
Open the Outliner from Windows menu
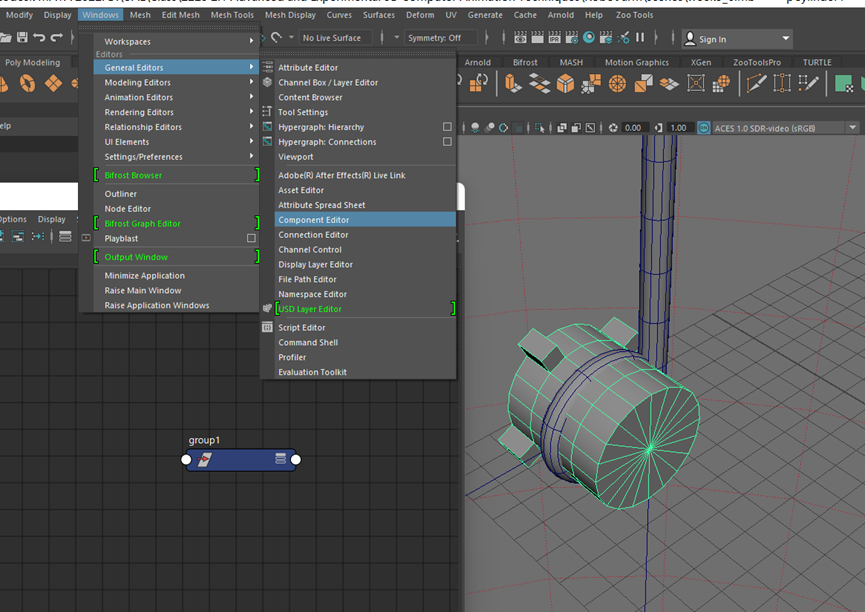pyautogui.click(x=176, y=194)
